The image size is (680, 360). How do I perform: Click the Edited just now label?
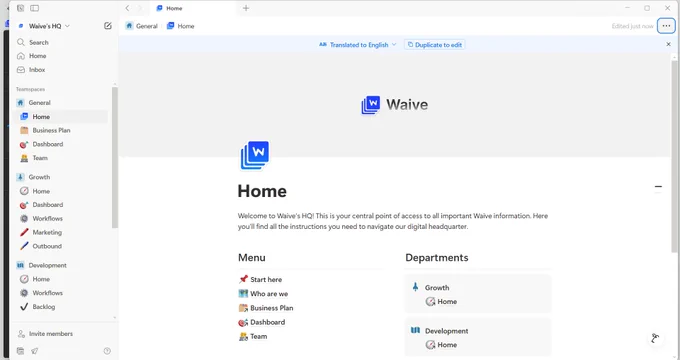click(x=632, y=26)
